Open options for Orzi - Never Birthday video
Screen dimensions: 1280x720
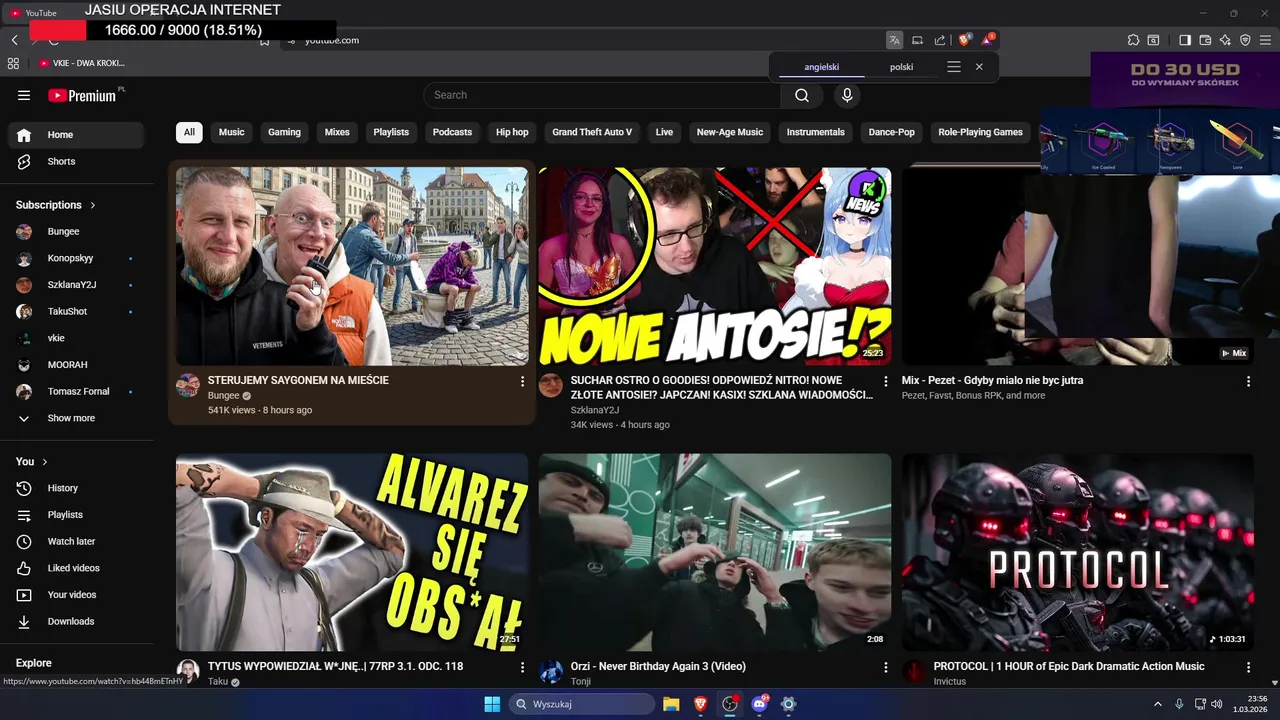pyautogui.click(x=885, y=667)
